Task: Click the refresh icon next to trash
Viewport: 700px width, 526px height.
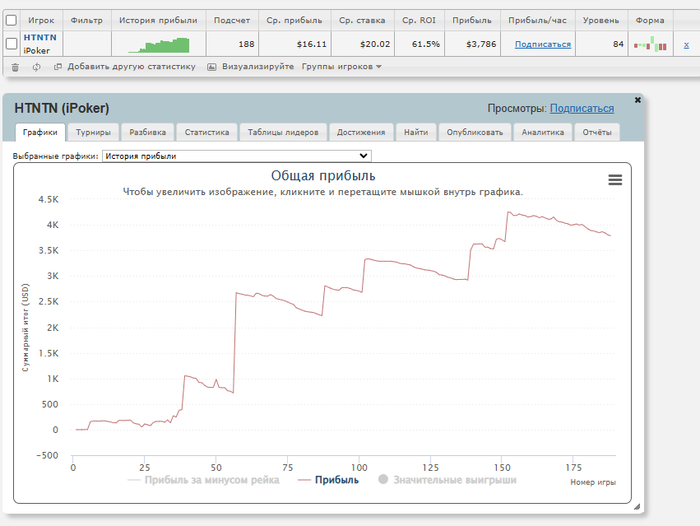Action: coord(37,67)
